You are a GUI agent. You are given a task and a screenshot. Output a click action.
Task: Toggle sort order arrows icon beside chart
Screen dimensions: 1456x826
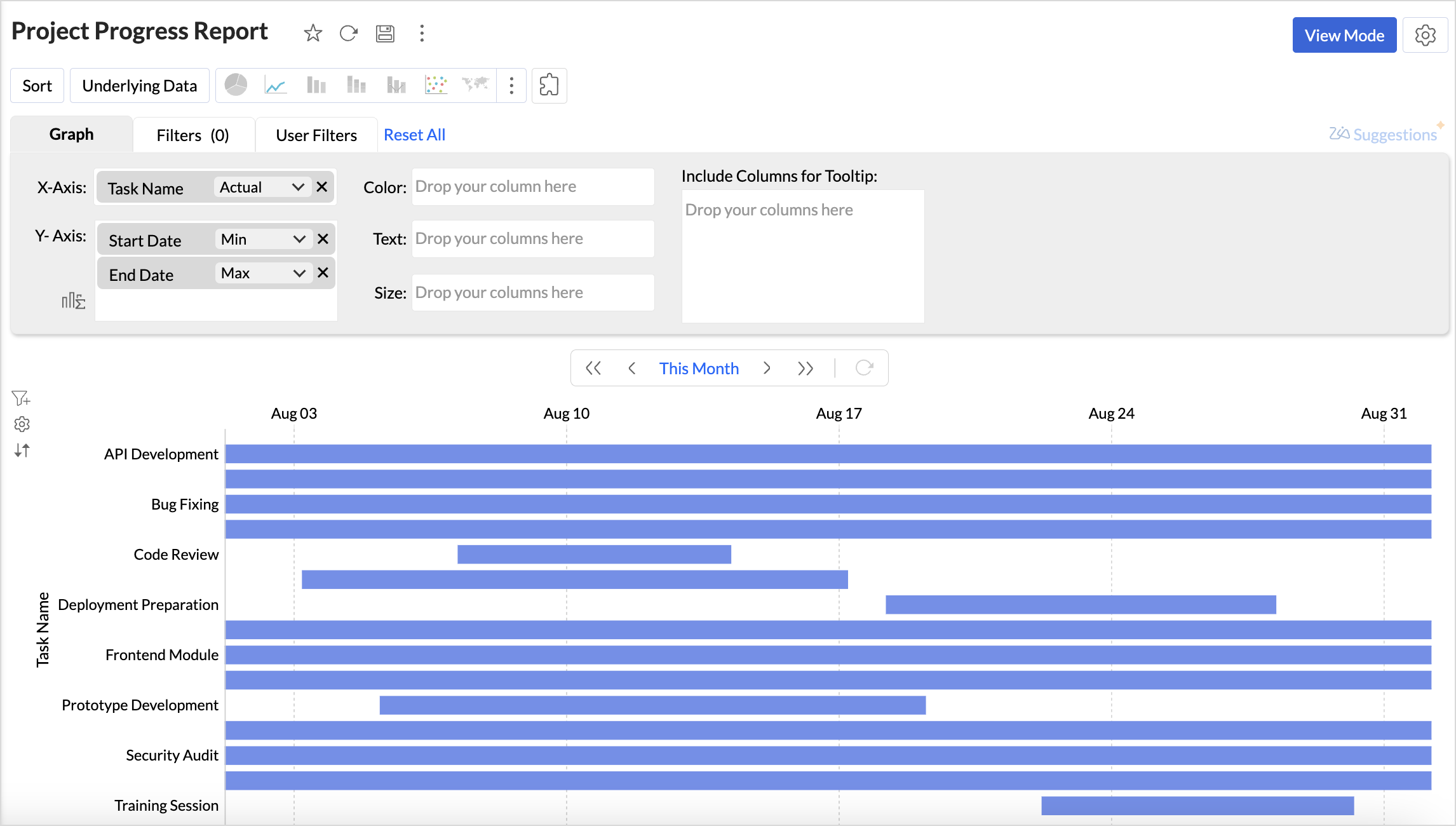coord(22,450)
